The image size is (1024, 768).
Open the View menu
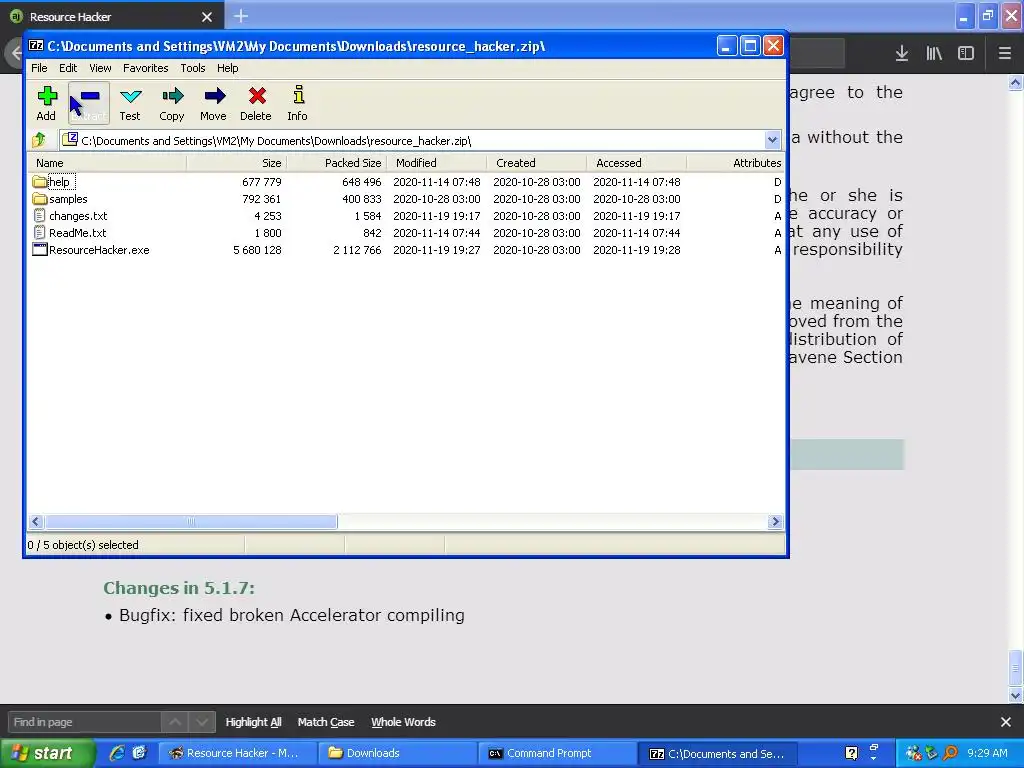100,68
